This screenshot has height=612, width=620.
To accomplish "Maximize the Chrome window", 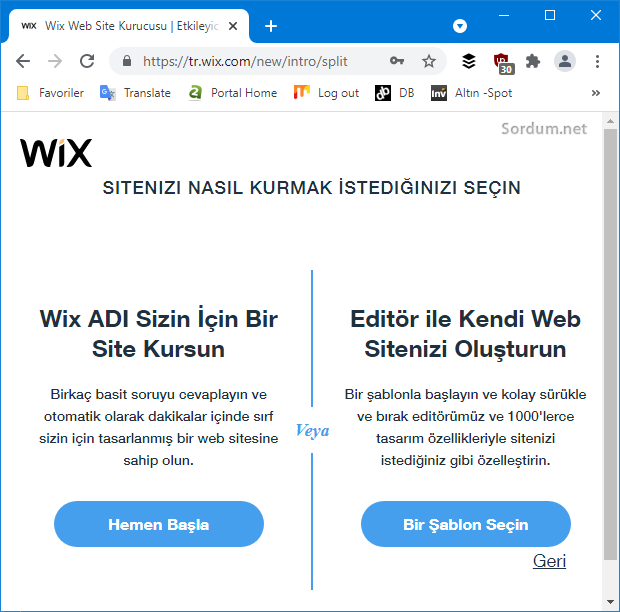I will pyautogui.click(x=550, y=15).
